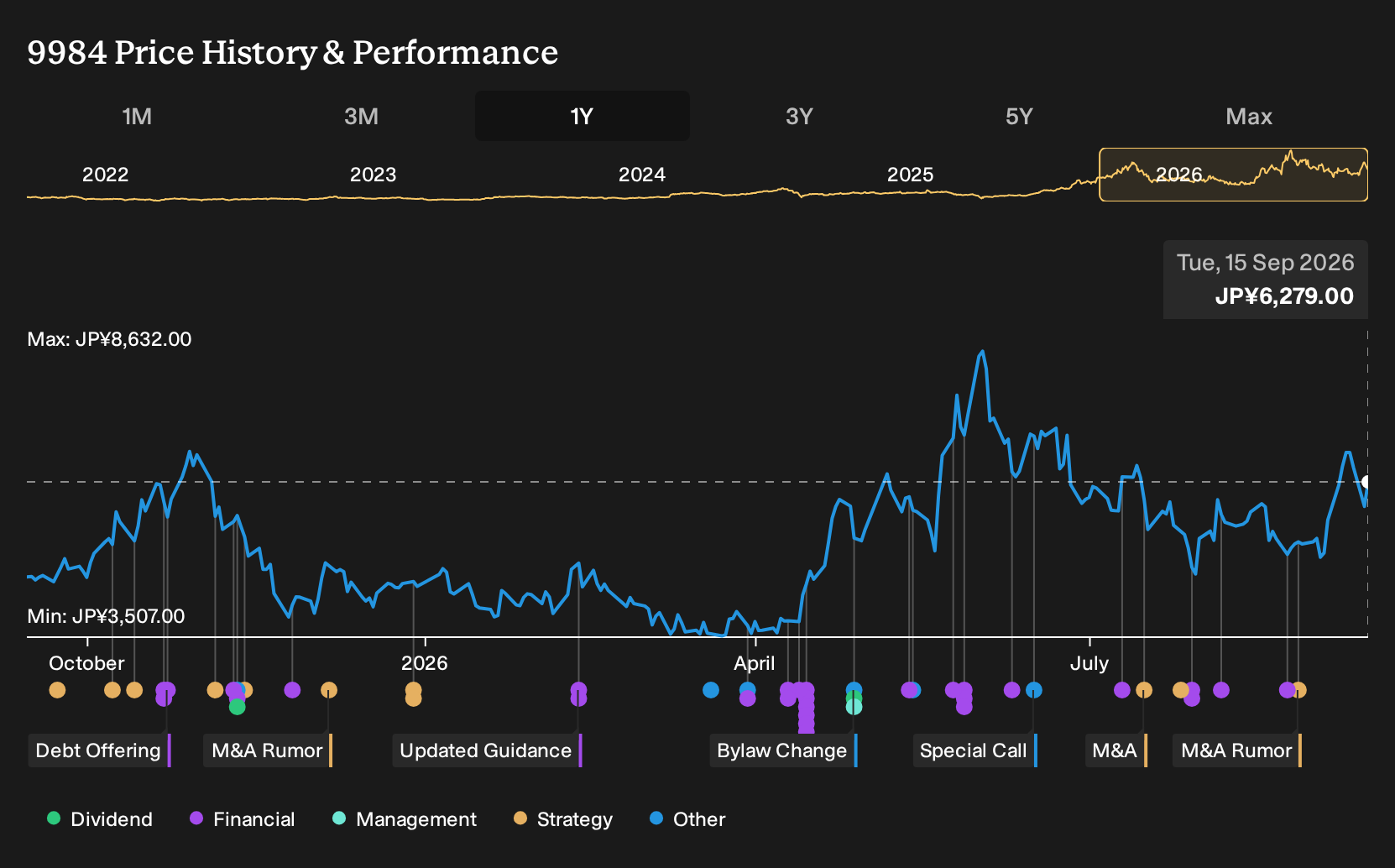
Task: Click the 9984 Price History & Performance heading
Action: point(293,52)
